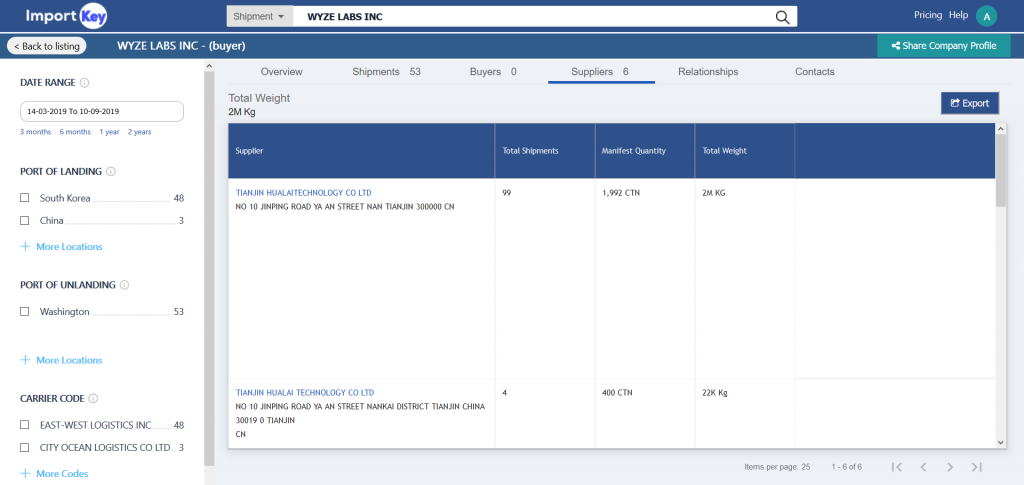Click the table scrollbar down arrow
The height and width of the screenshot is (485, 1024).
1001,443
